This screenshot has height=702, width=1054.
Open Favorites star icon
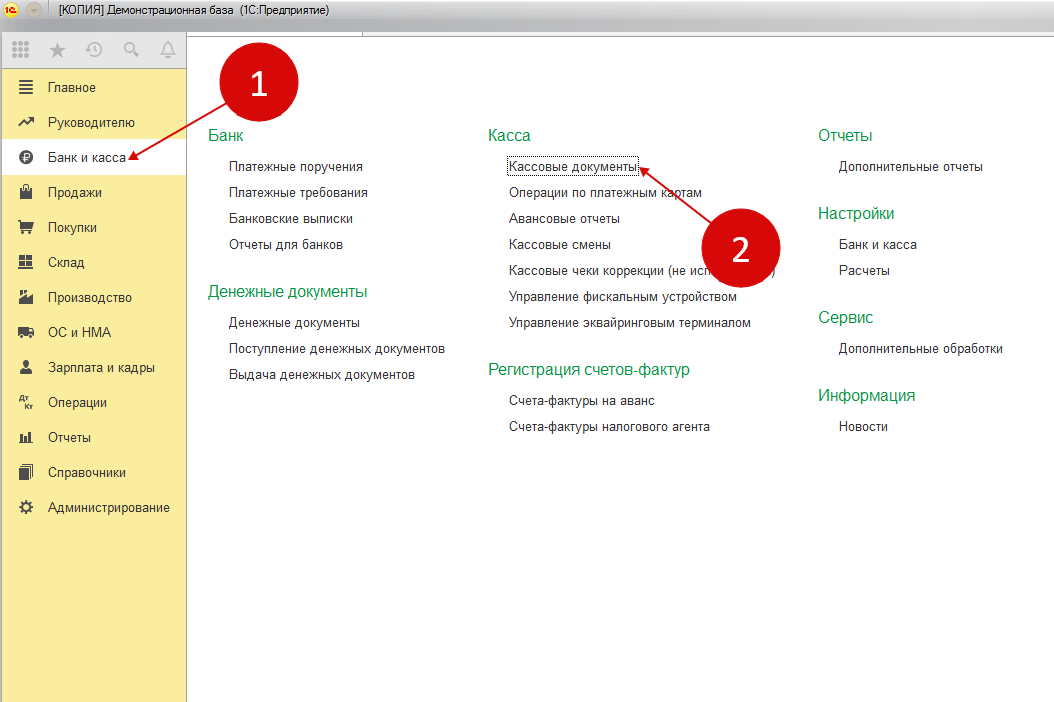click(x=57, y=49)
